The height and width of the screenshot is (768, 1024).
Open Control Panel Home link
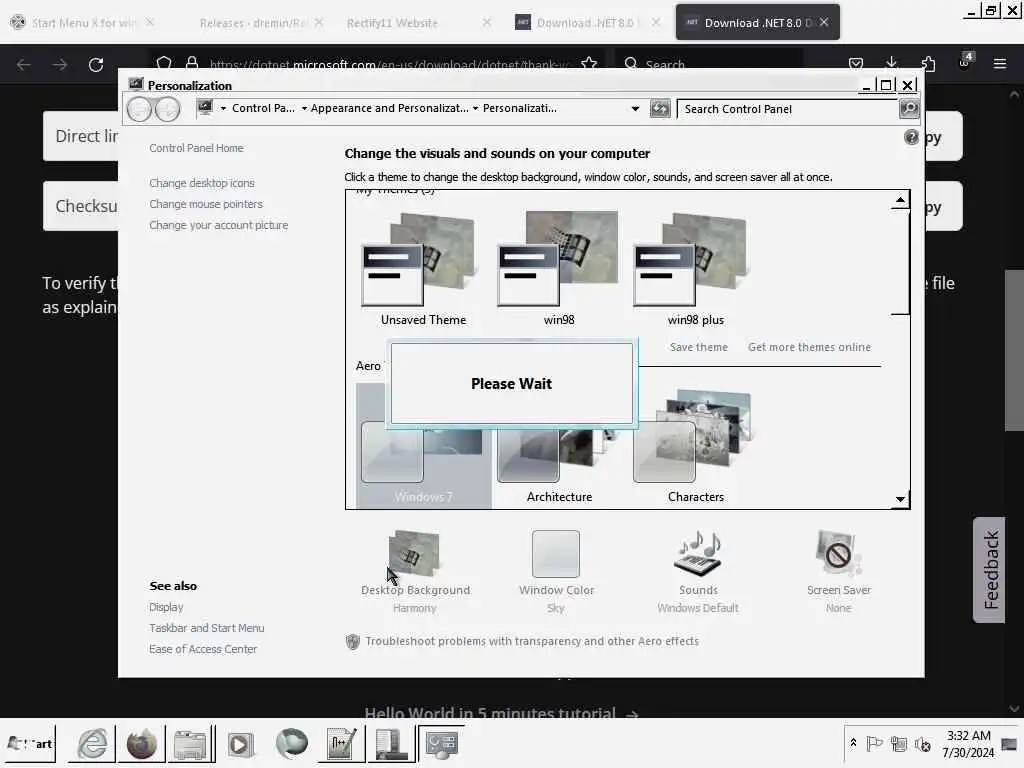tap(196, 148)
